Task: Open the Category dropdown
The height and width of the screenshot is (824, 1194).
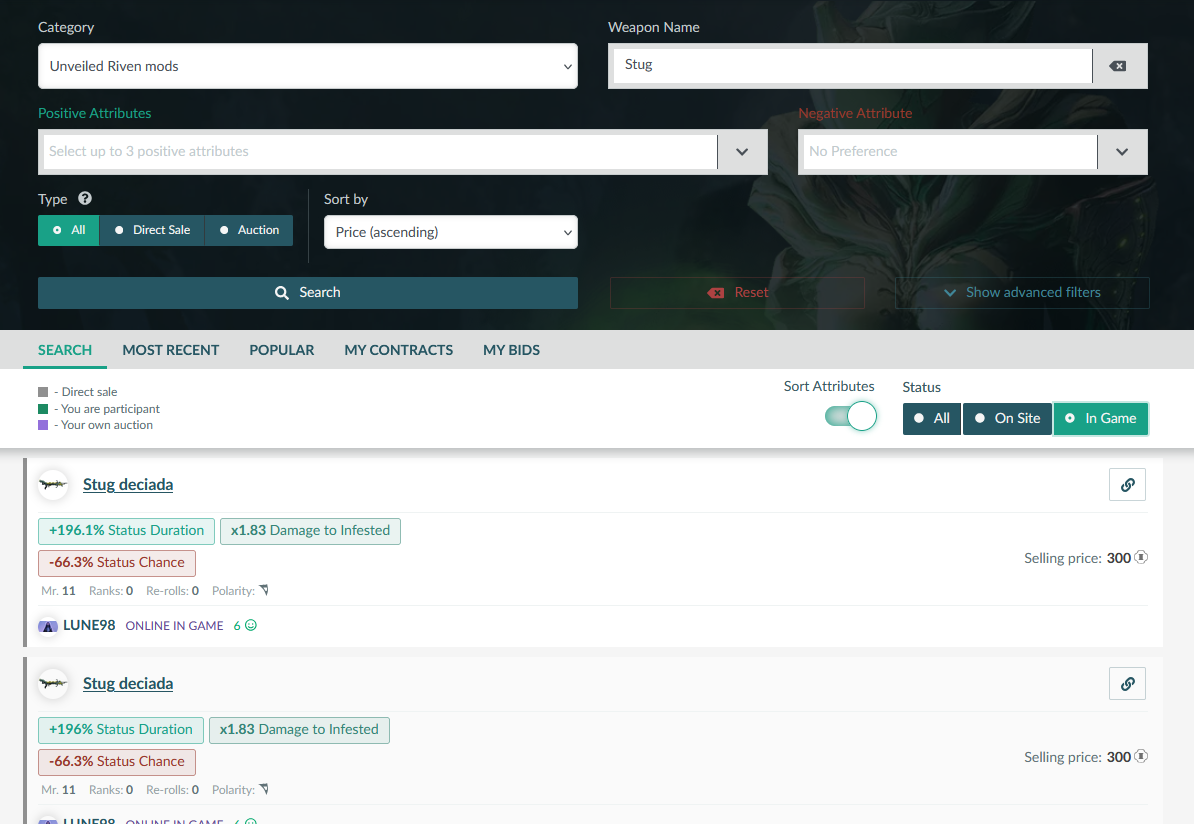Action: 308,66
